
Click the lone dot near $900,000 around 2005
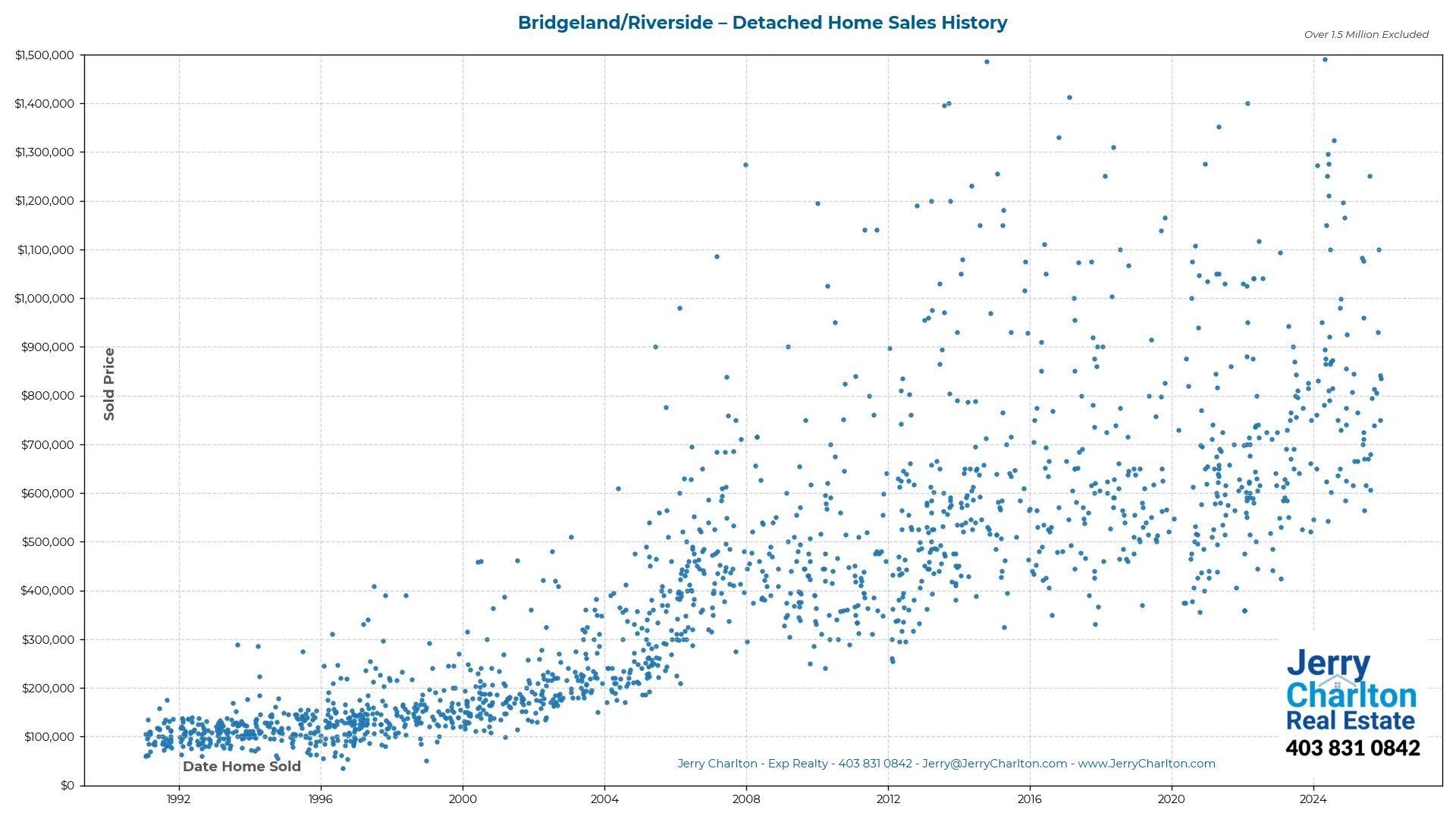[x=654, y=347]
